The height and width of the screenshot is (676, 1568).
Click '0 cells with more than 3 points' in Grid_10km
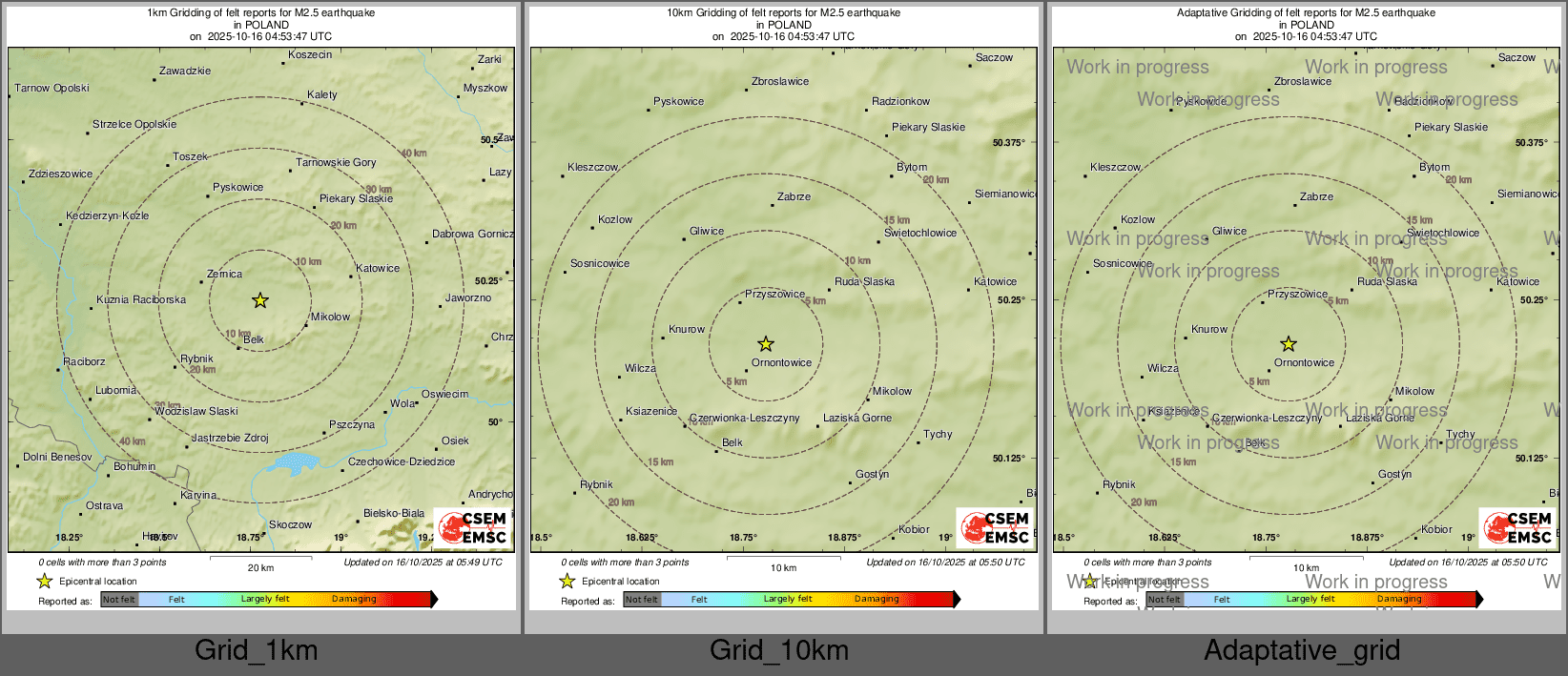pyautogui.click(x=626, y=563)
